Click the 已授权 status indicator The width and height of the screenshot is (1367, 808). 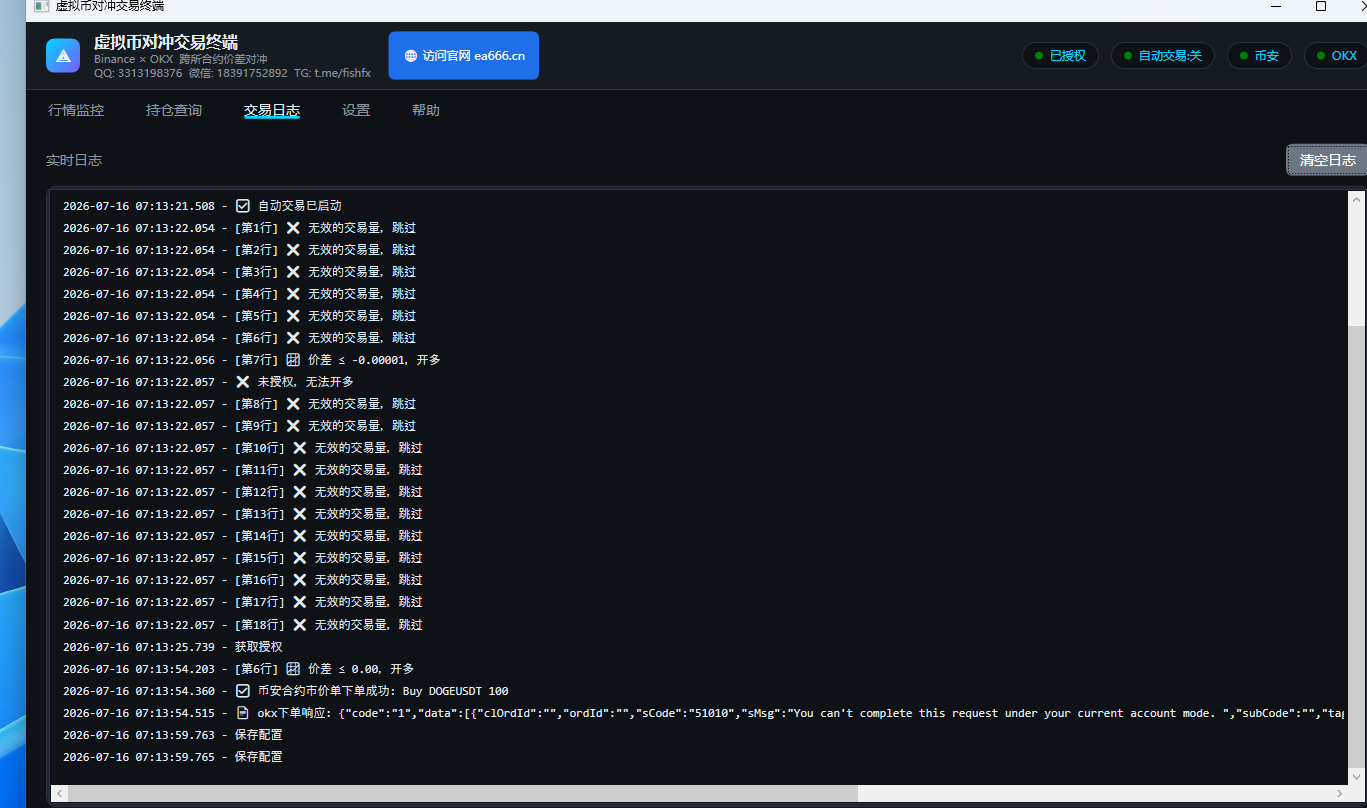click(1061, 56)
